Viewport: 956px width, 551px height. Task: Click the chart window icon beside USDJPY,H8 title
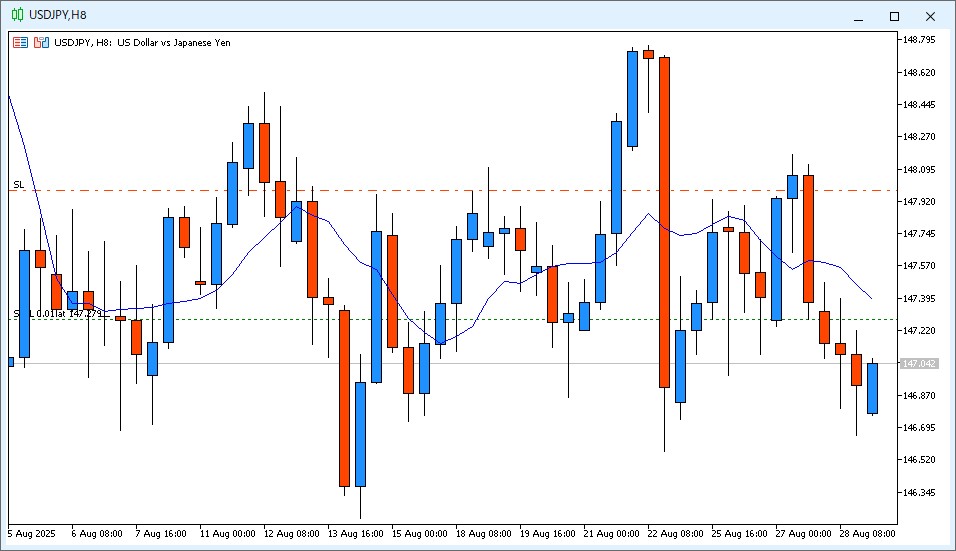[17, 15]
